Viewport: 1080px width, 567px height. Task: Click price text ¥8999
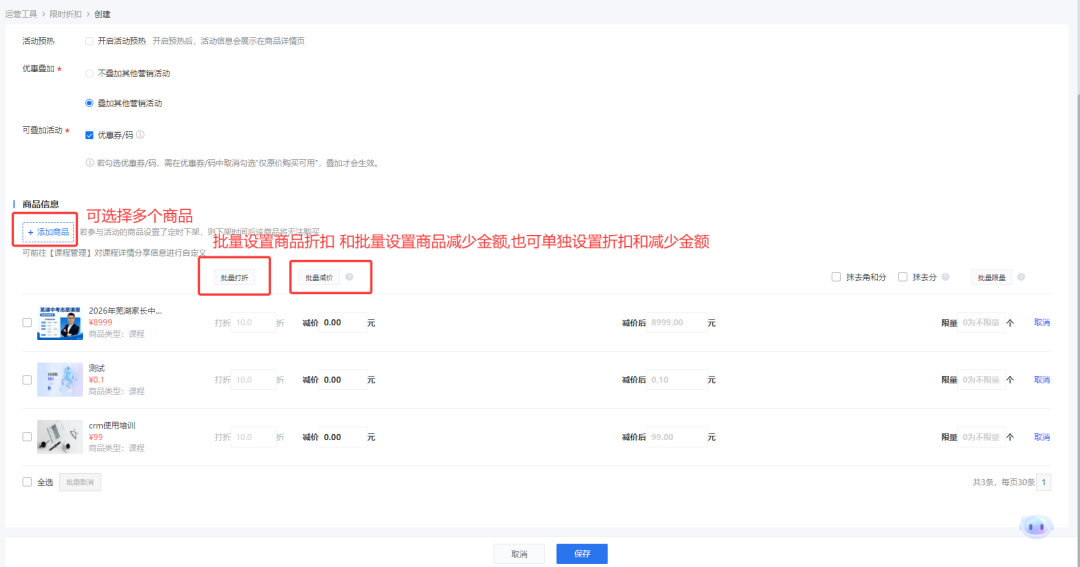101,322
